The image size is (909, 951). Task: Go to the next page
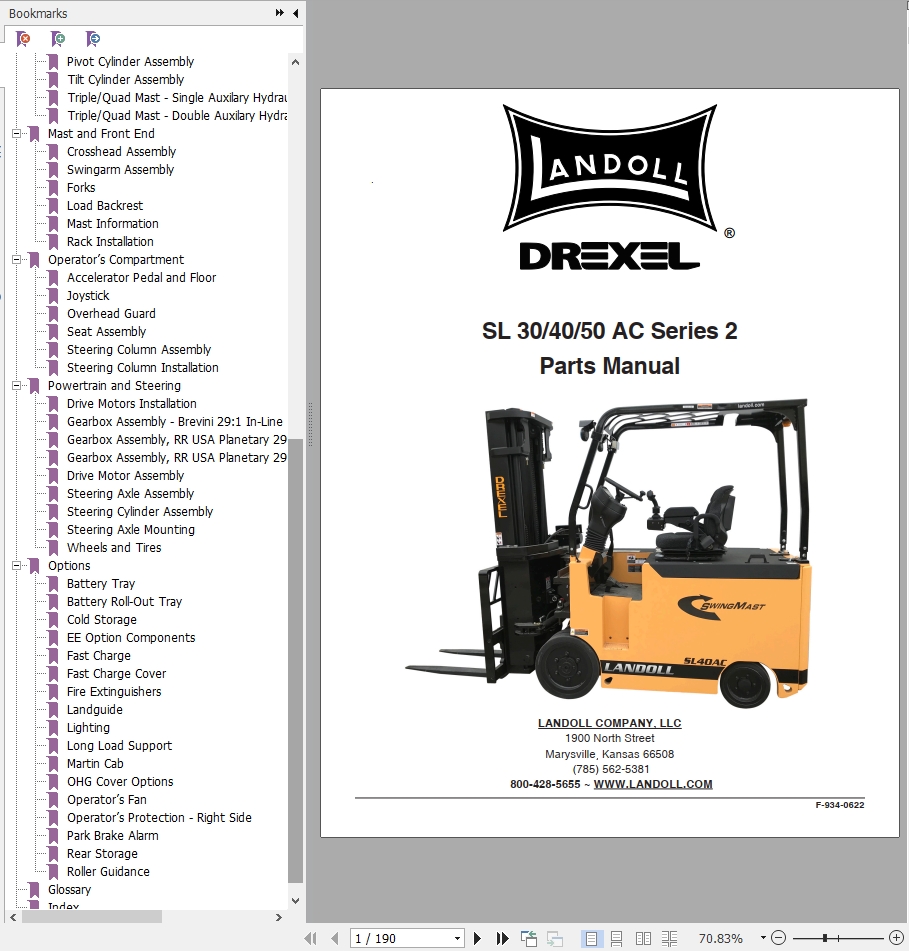tap(478, 938)
